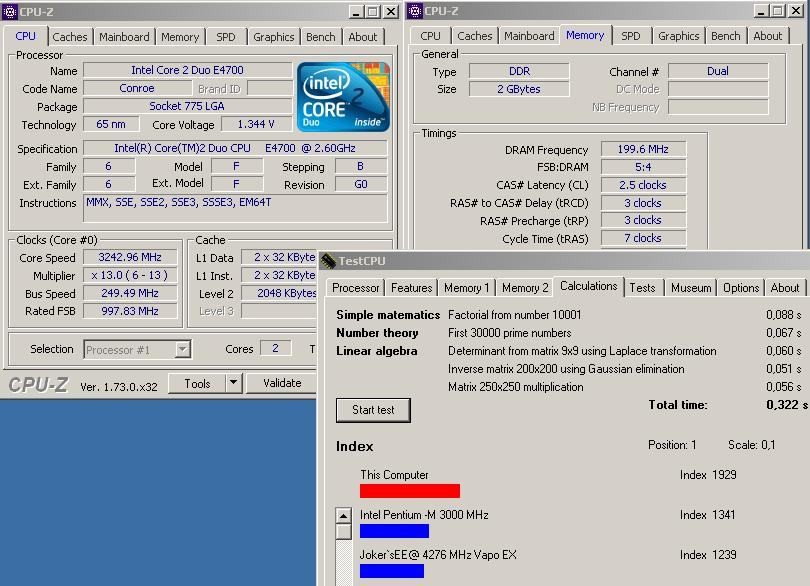Click the Rated FSB value '997.83 MHz'
The width and height of the screenshot is (810, 586).
click(130, 311)
